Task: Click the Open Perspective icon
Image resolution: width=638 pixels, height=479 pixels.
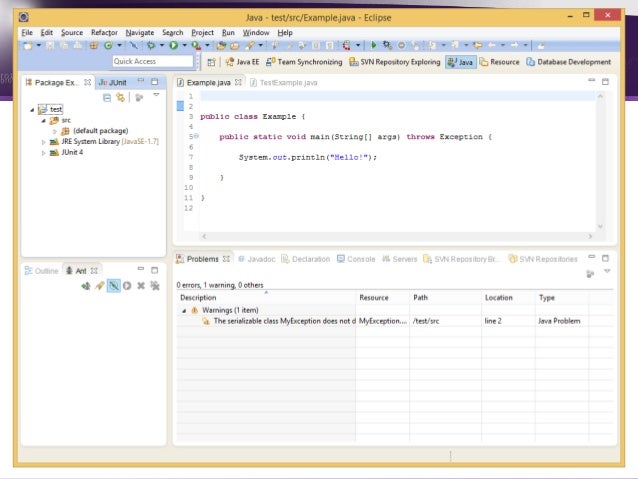Action: coord(211,62)
